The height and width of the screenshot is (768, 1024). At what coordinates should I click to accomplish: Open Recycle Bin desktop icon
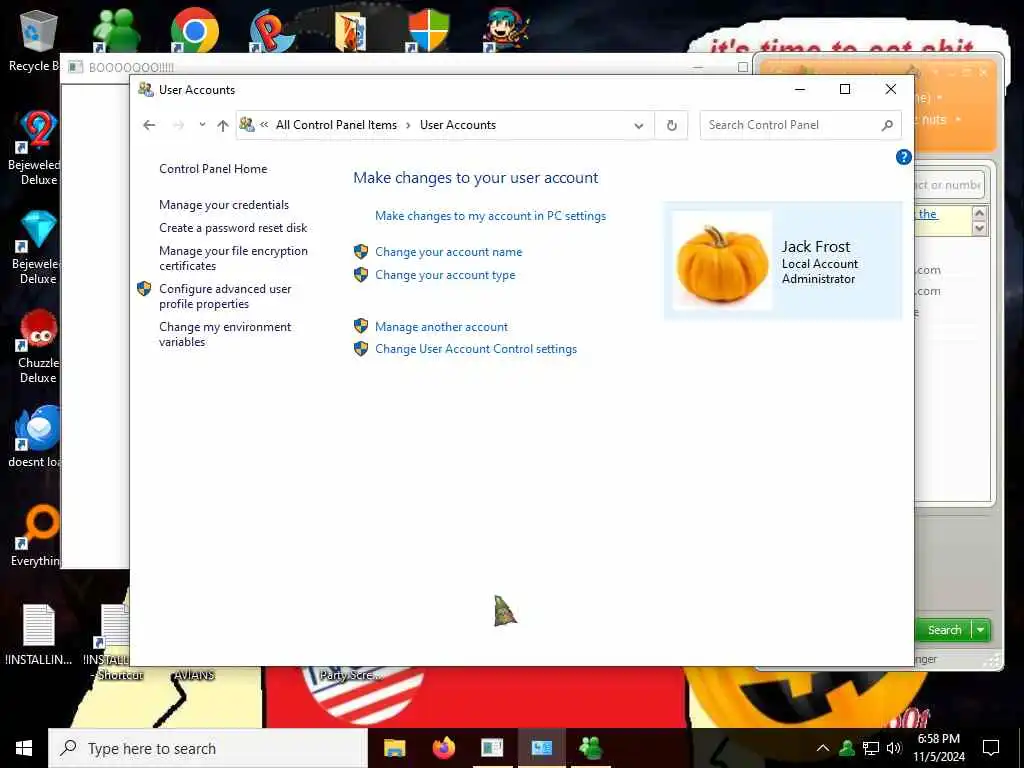coord(38,40)
